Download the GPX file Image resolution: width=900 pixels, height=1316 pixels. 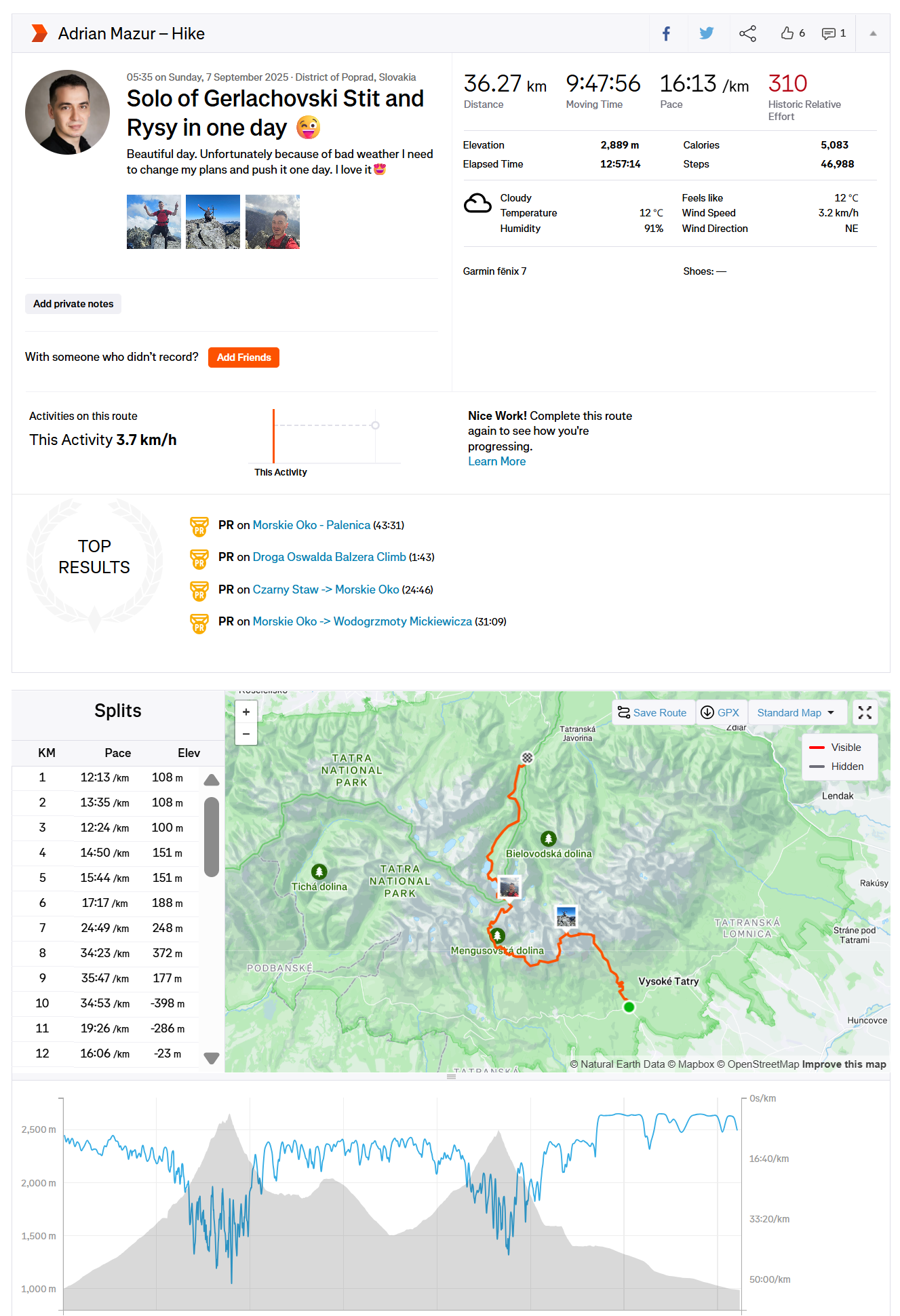[720, 712]
